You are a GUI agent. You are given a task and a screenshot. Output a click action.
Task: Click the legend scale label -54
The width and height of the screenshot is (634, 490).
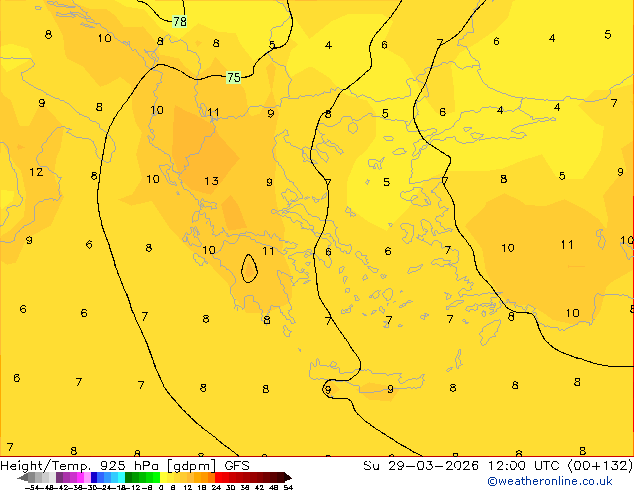32,487
